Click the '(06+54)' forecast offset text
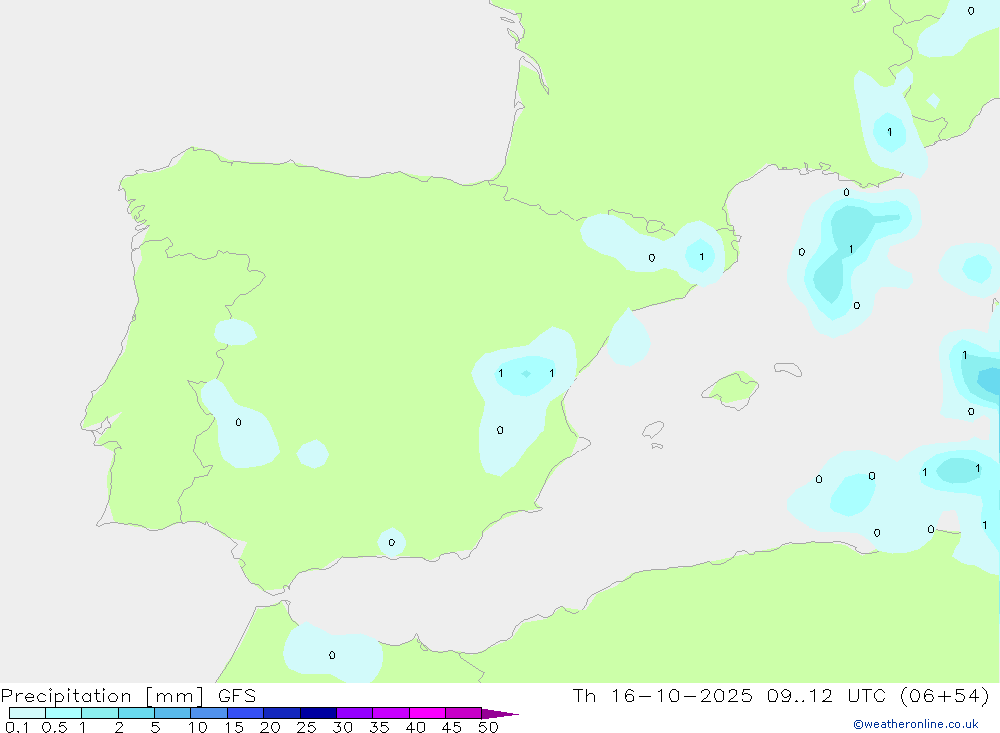Image resolution: width=1000 pixels, height=733 pixels. (x=945, y=695)
